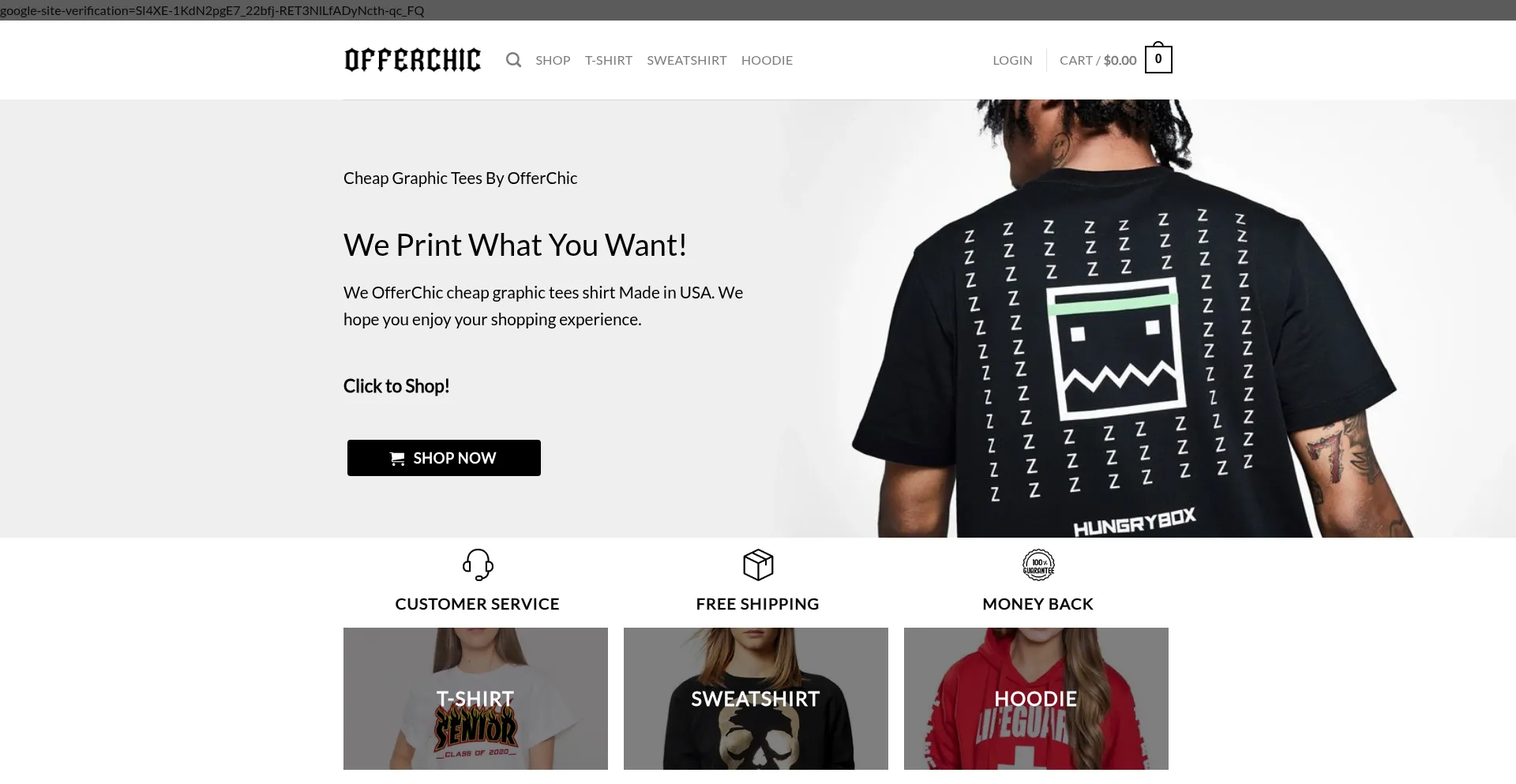Click the headset customer service icon
The image size is (1516, 784).
478,565
